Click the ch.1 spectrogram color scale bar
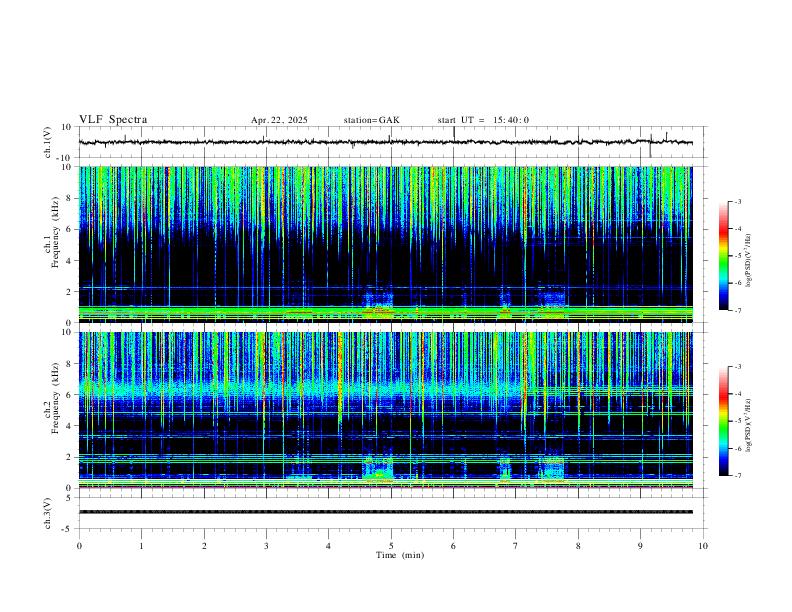The width and height of the screenshot is (792, 612). pos(724,256)
